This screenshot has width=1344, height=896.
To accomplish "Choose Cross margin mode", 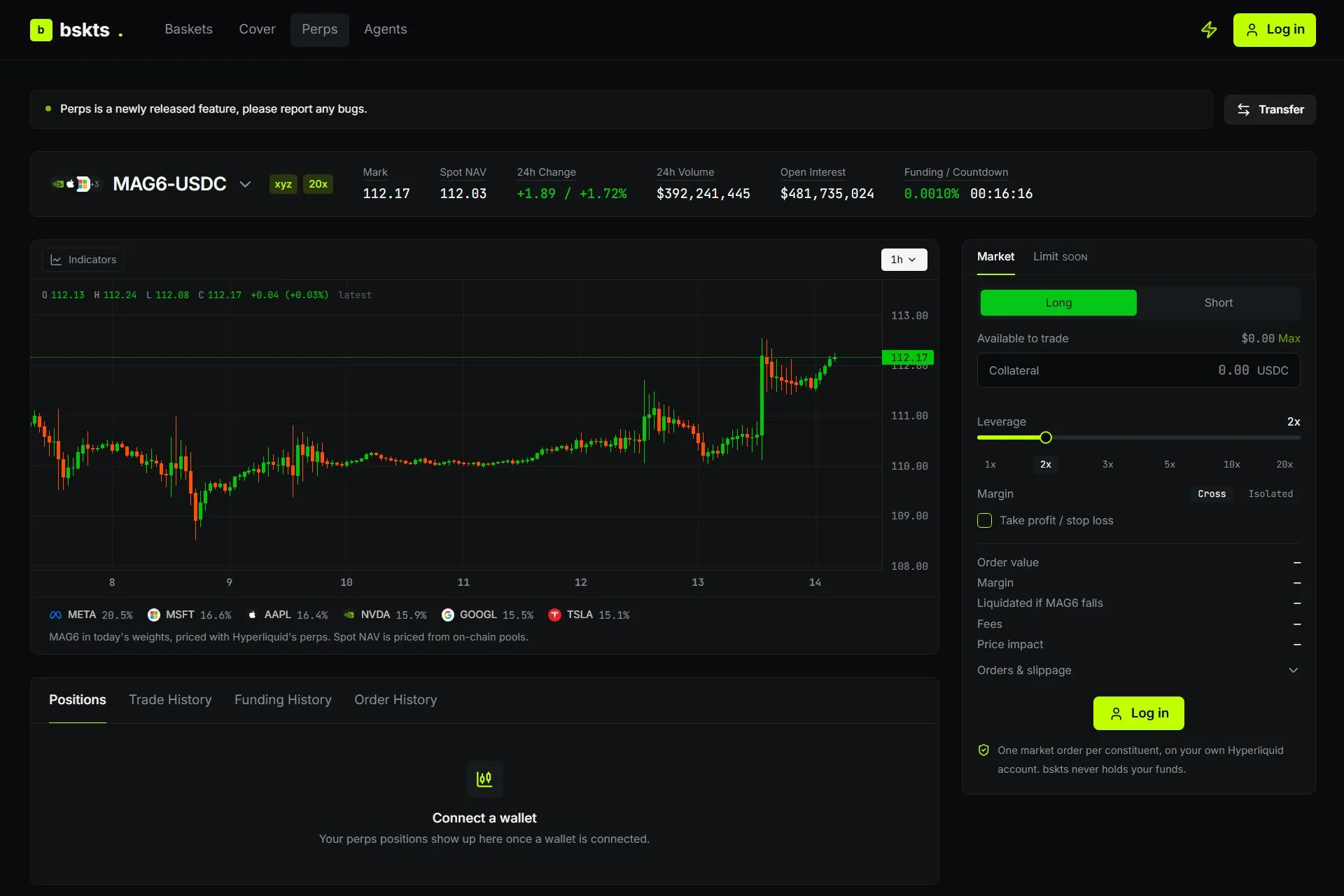I will [x=1212, y=494].
